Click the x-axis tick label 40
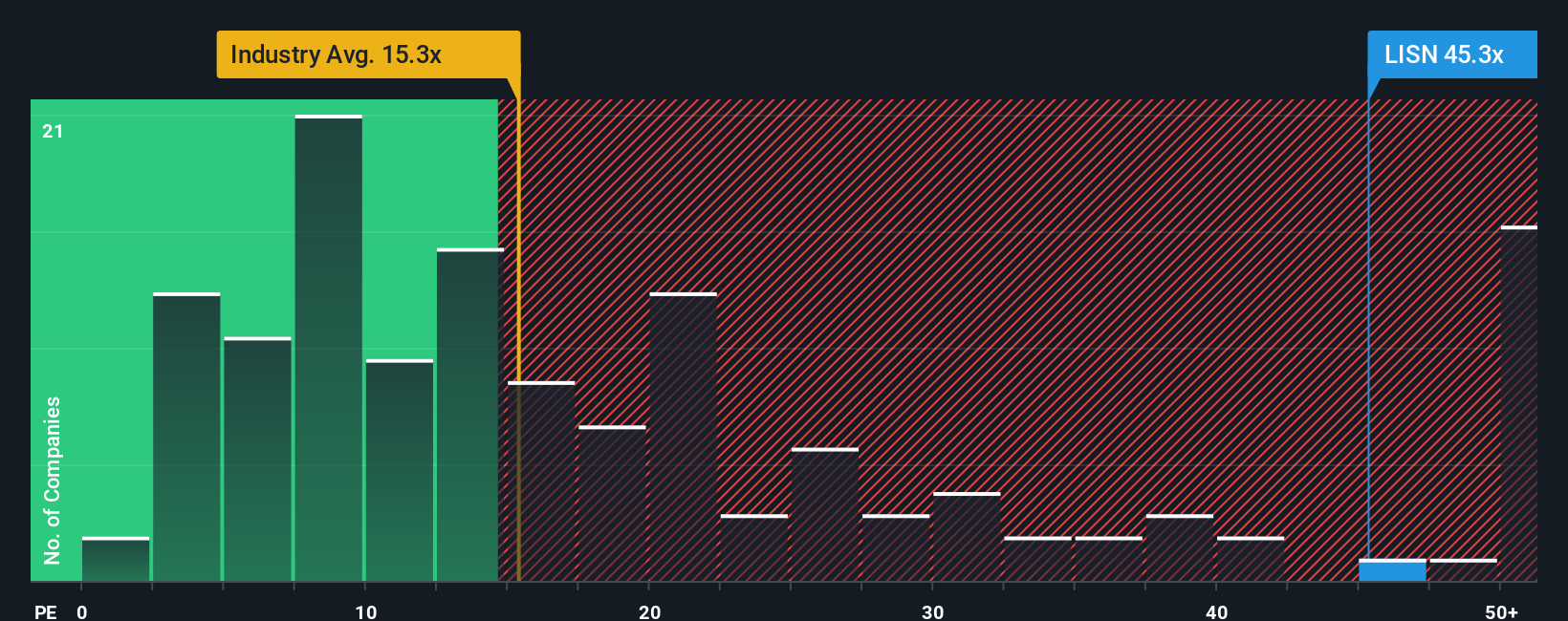Image resolution: width=1568 pixels, height=621 pixels. (1216, 612)
